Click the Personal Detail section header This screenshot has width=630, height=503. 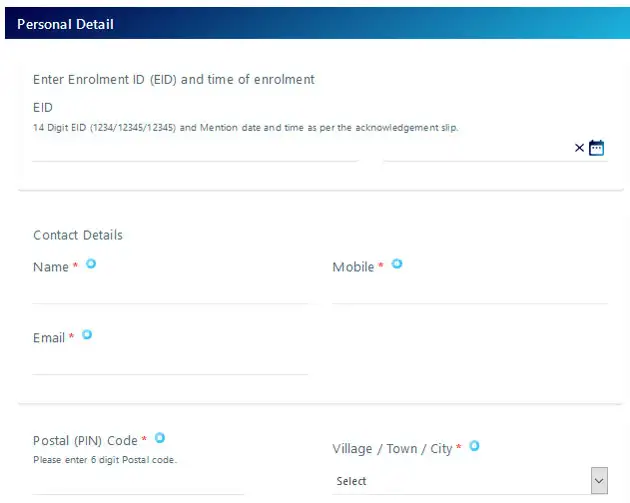(66, 24)
